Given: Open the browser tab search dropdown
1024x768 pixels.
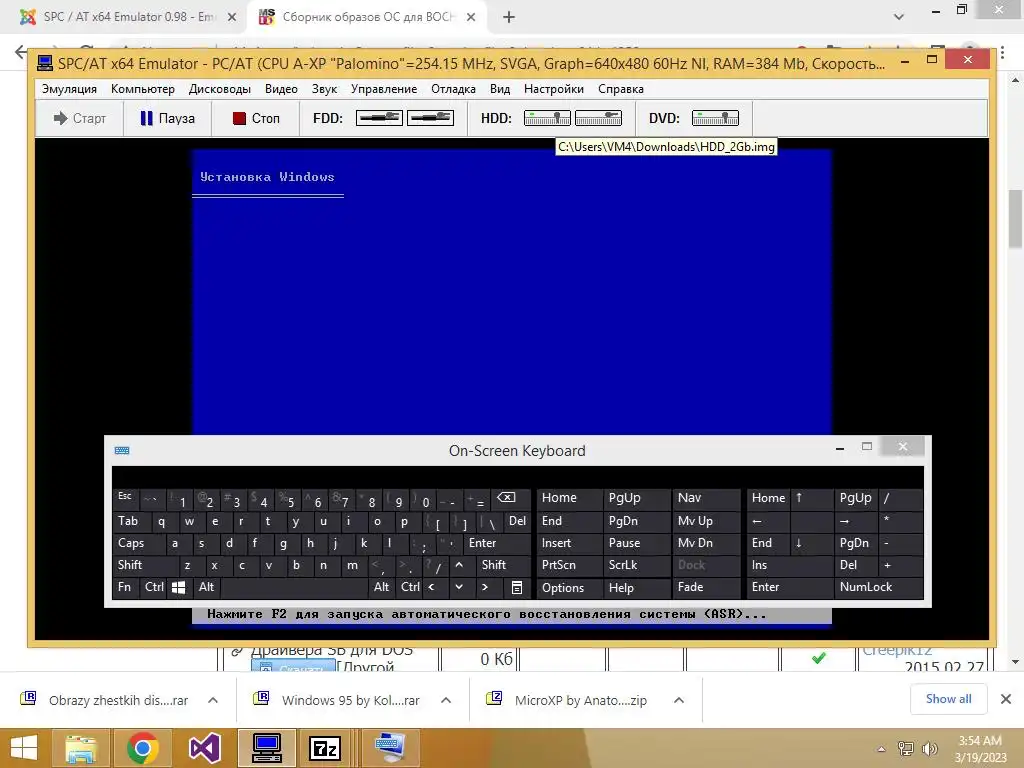Looking at the screenshot, I should coord(899,17).
